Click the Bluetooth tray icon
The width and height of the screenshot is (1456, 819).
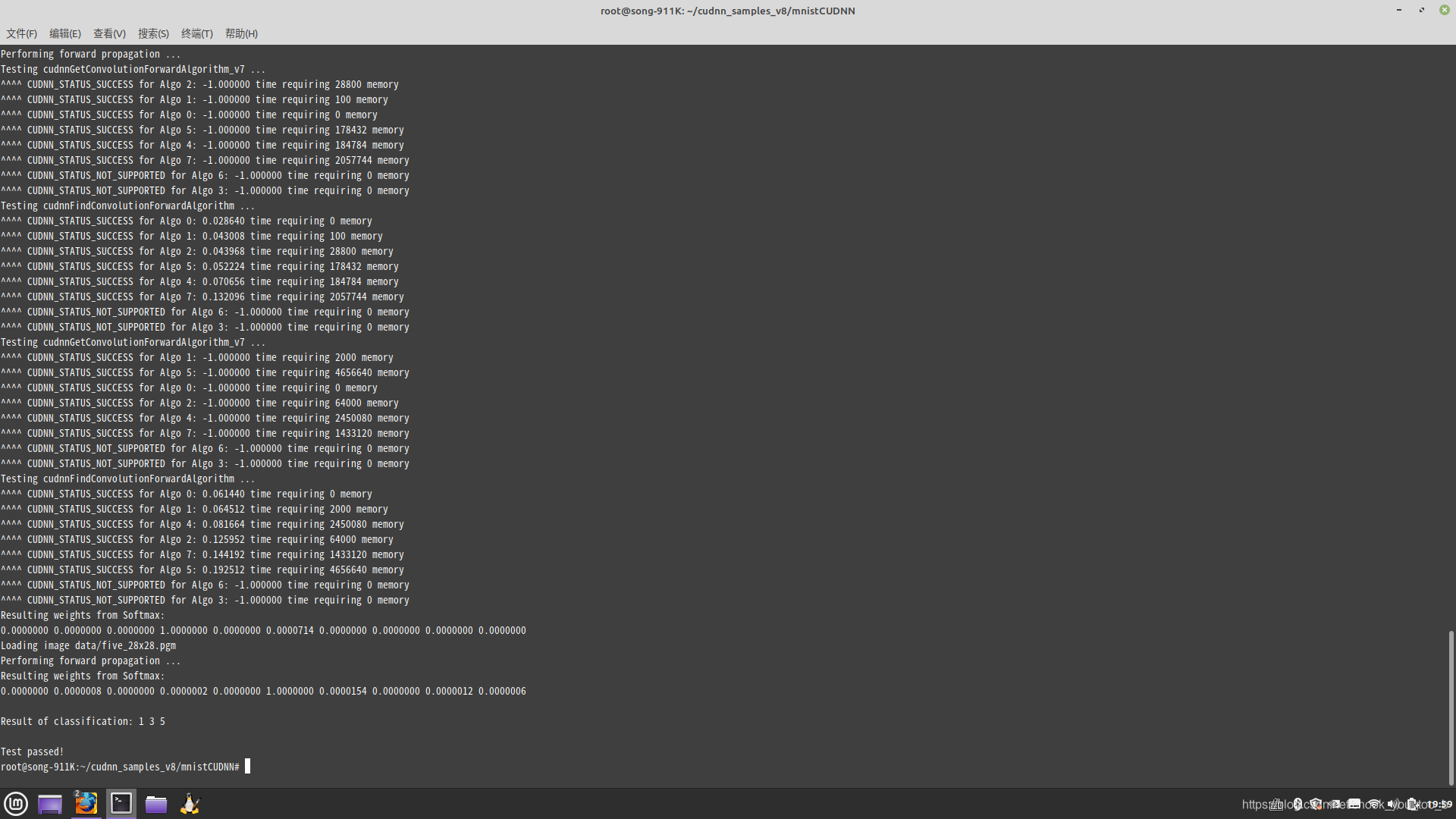1298,804
